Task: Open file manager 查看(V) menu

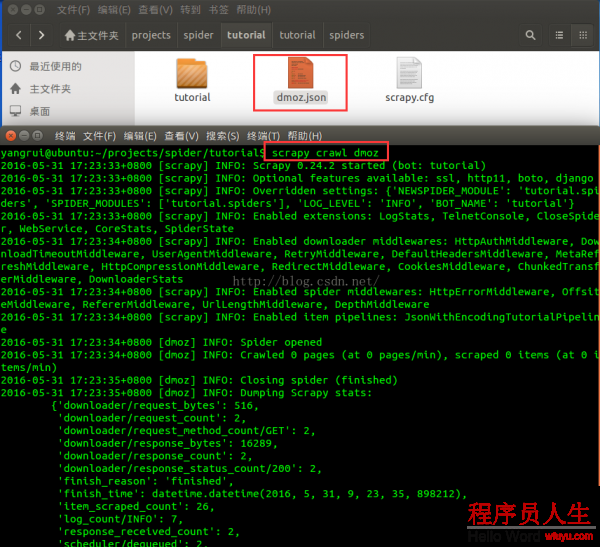Action: click(x=155, y=10)
